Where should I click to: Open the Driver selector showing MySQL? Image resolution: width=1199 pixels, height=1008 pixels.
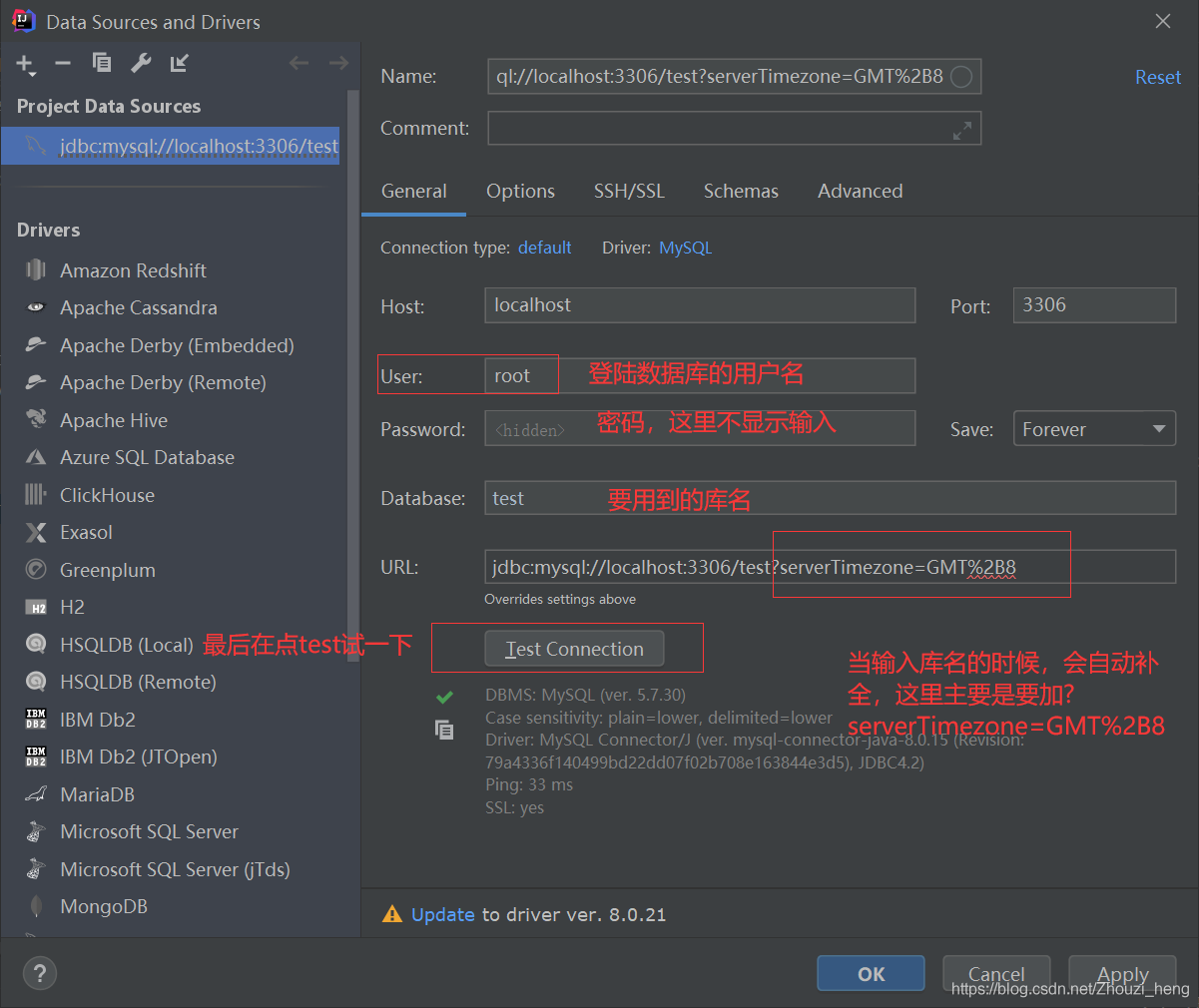point(685,248)
